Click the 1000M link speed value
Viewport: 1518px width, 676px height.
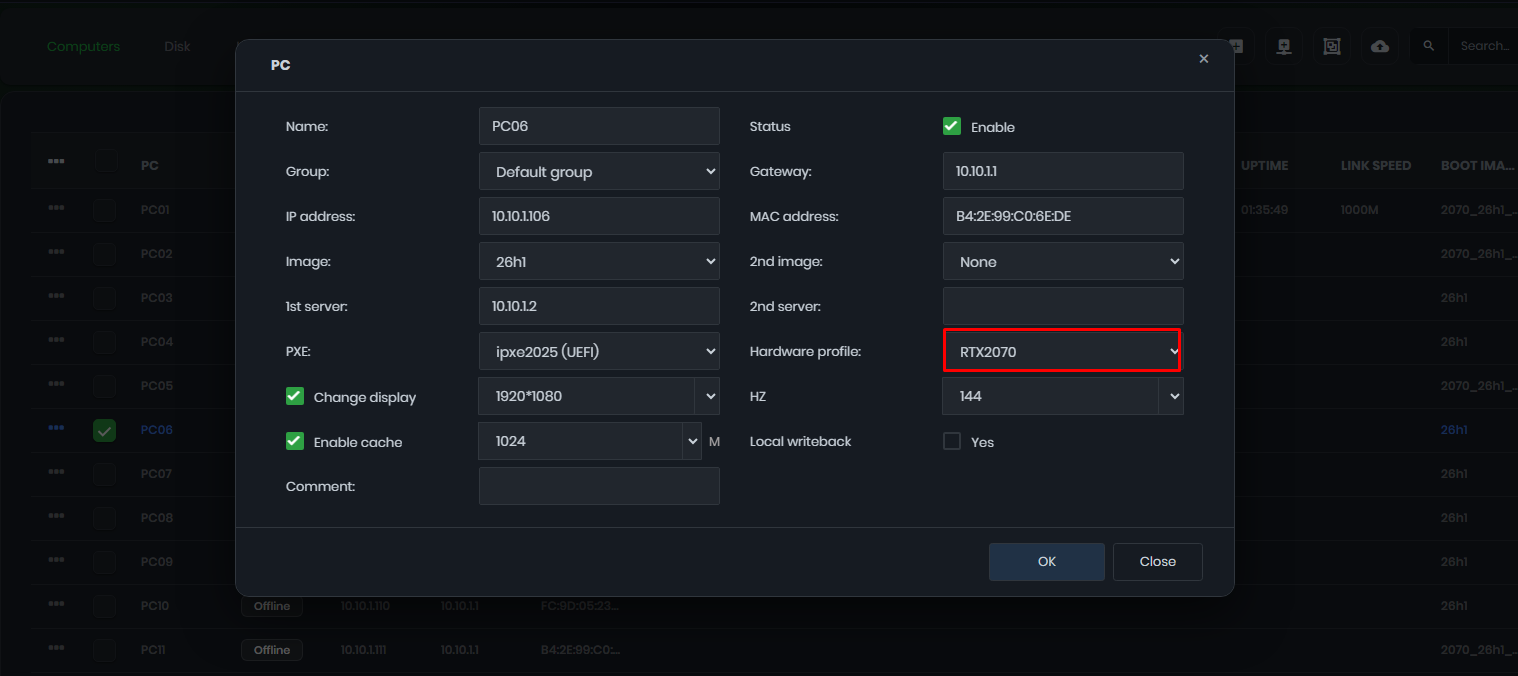[1360, 210]
